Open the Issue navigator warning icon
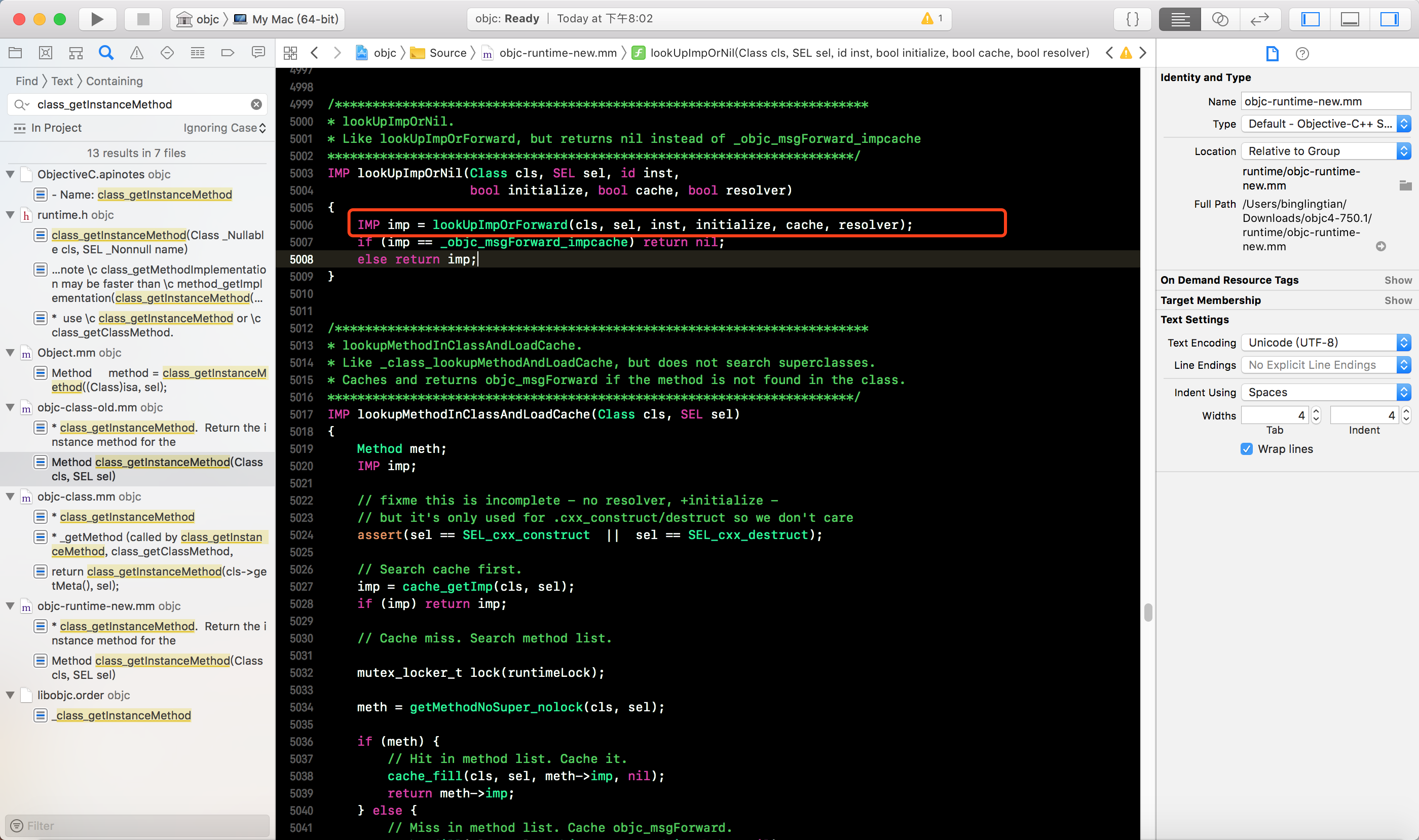 coord(136,53)
